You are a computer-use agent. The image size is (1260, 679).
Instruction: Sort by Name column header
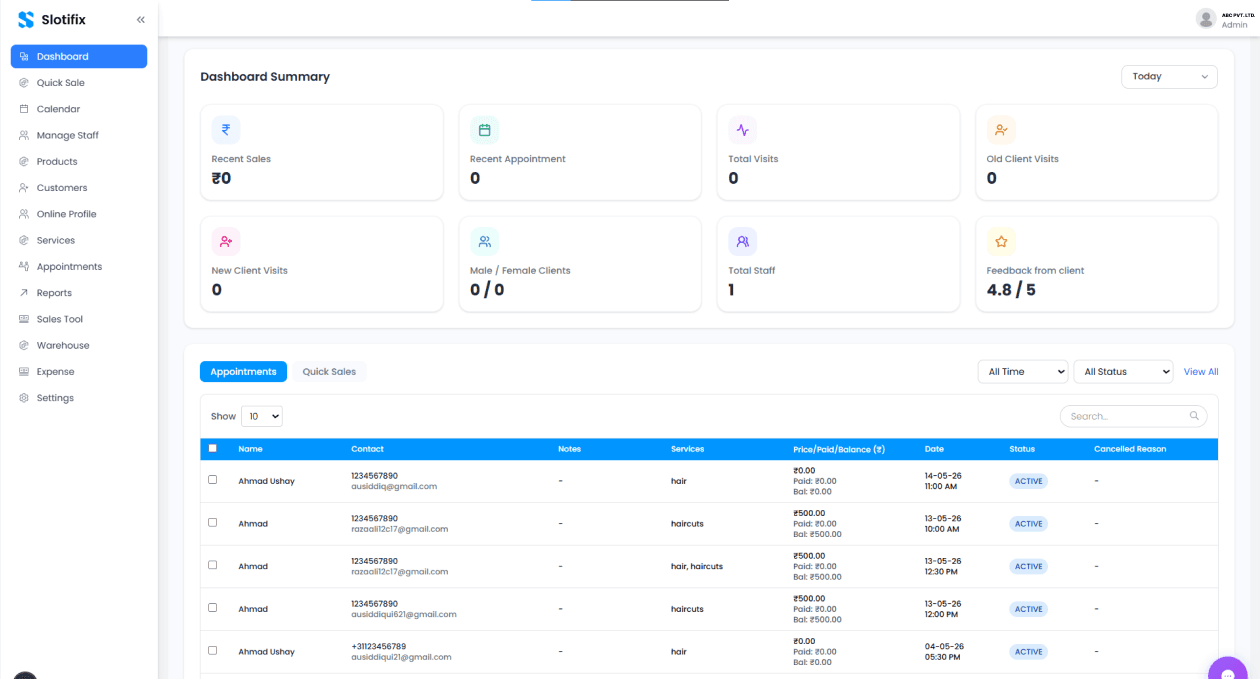pos(250,449)
